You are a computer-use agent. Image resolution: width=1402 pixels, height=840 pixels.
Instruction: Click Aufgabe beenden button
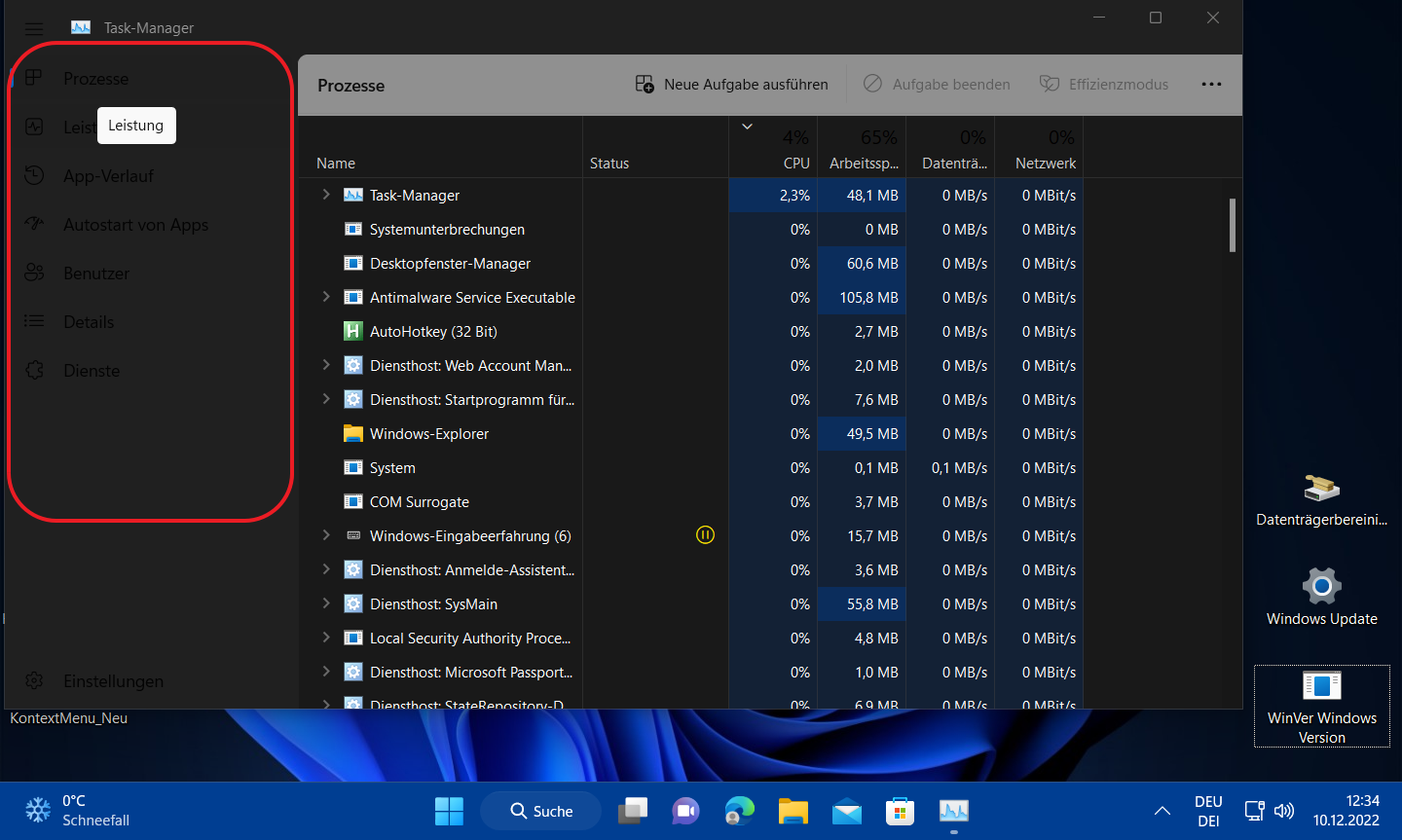pos(938,85)
